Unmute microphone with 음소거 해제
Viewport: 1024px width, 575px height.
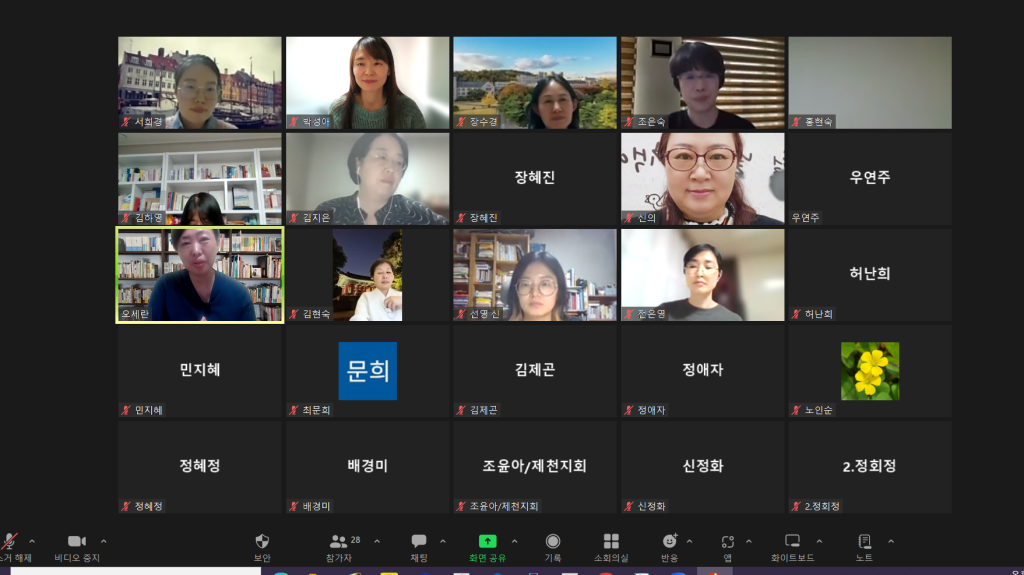(x=10, y=541)
